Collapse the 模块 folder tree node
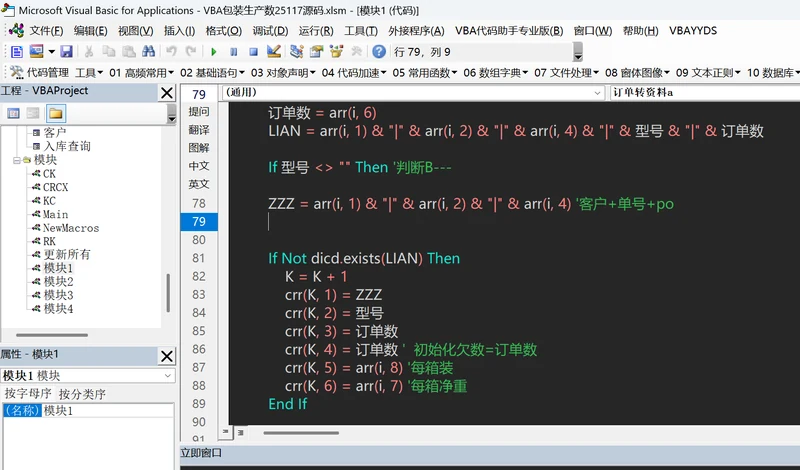The width and height of the screenshot is (800, 470). [x=16, y=160]
